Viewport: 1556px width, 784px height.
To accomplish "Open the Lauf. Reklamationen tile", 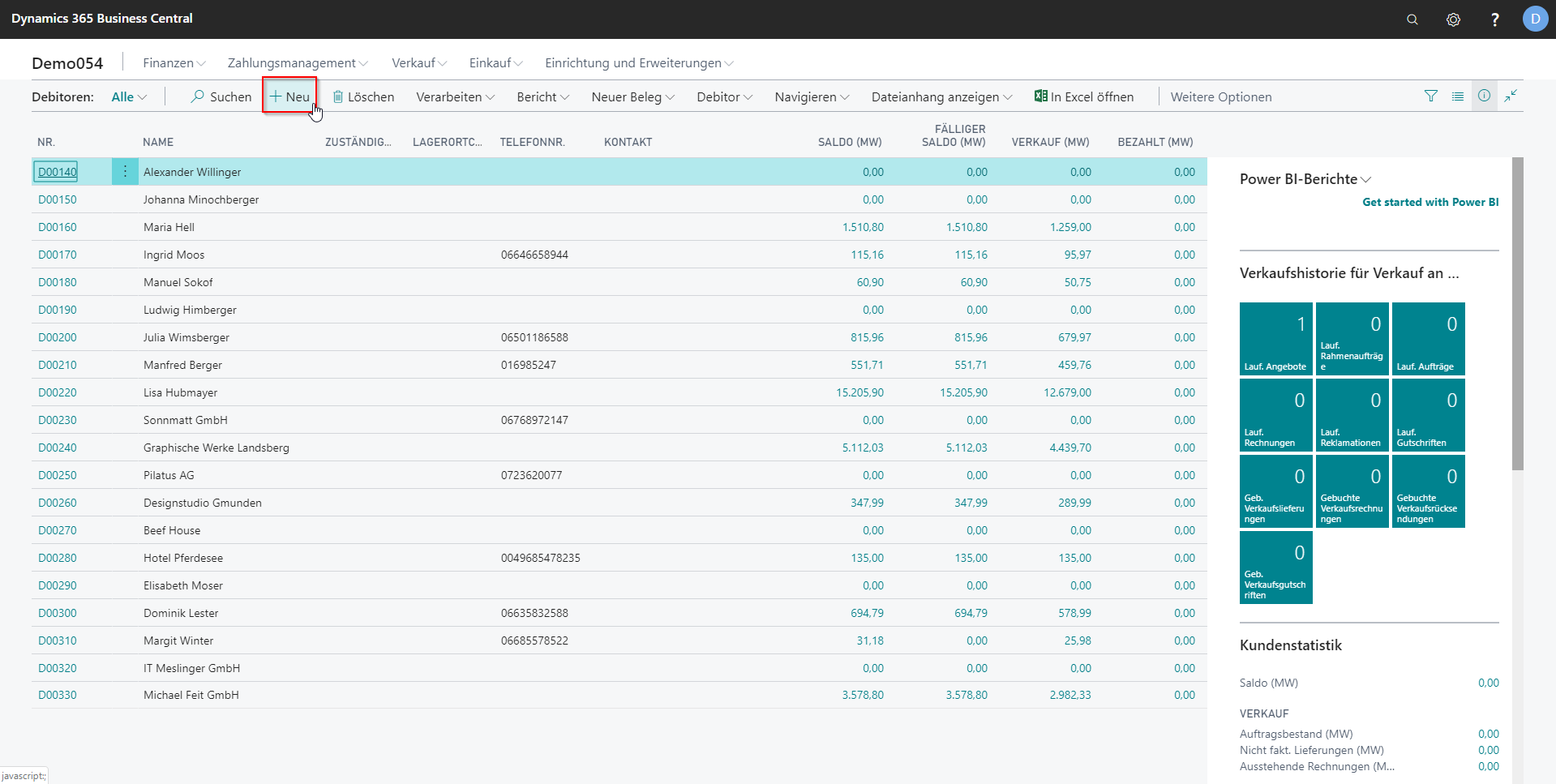I will click(x=1352, y=414).
